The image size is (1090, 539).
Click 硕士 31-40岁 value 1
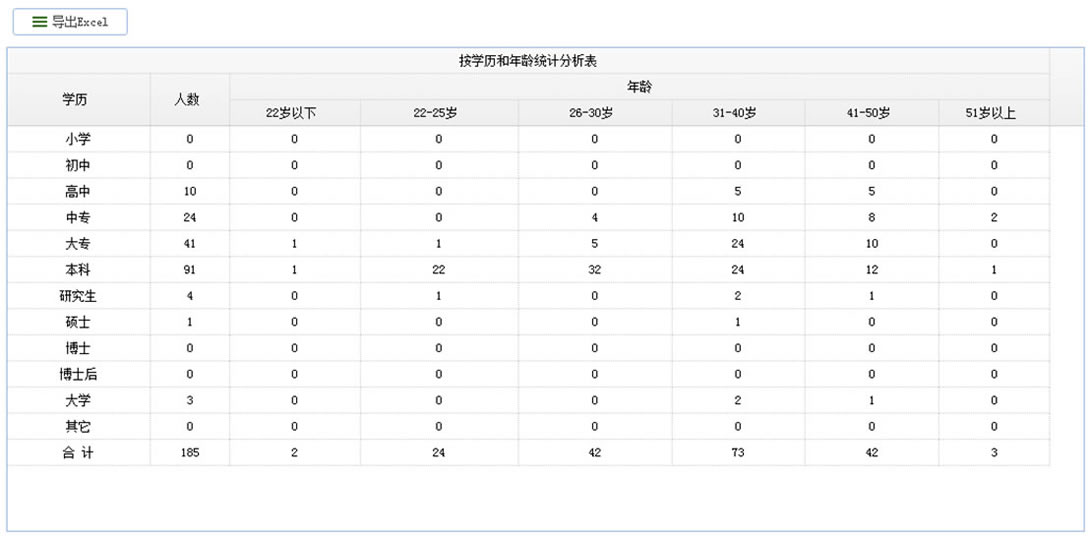(738, 322)
